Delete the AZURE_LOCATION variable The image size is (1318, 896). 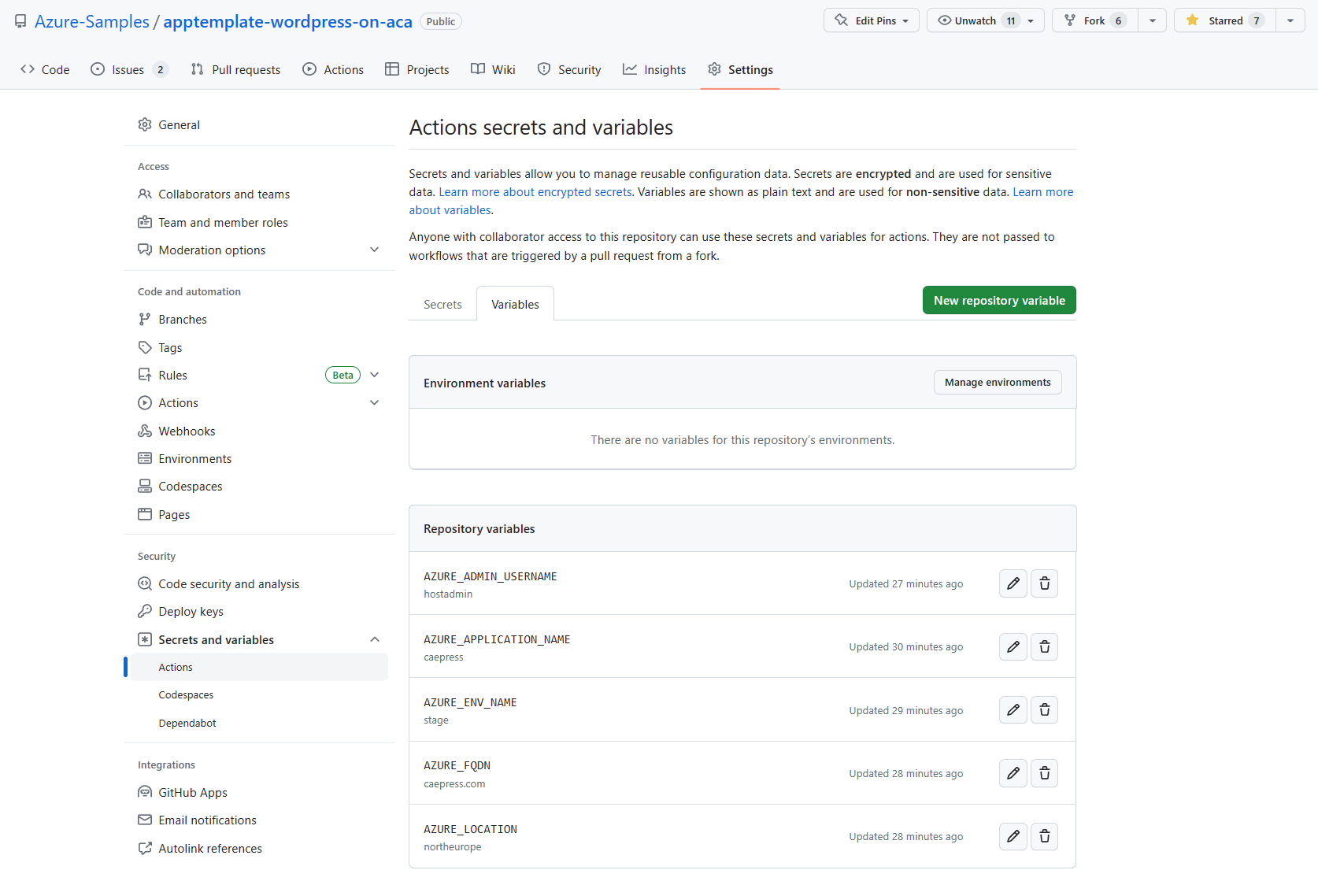coord(1044,836)
